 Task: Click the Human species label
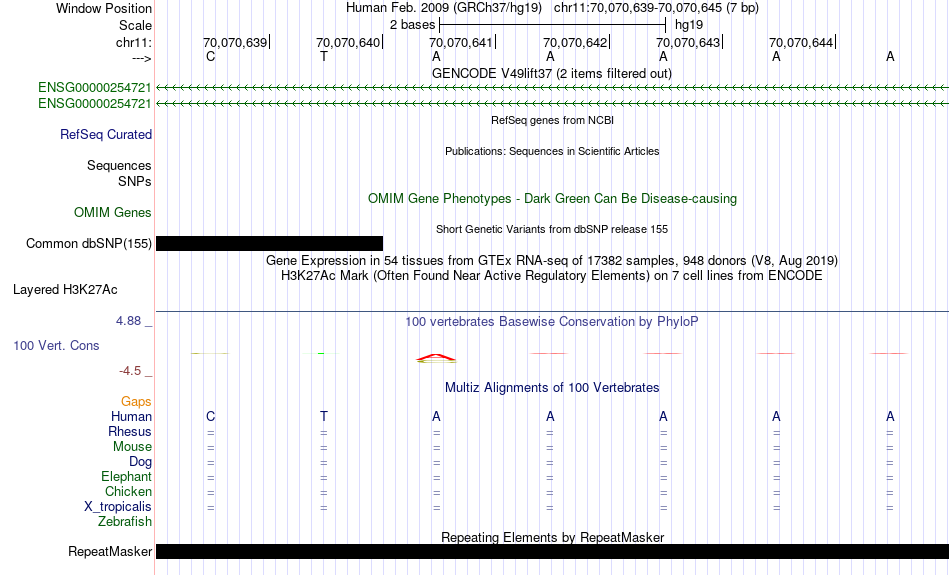[131, 417]
